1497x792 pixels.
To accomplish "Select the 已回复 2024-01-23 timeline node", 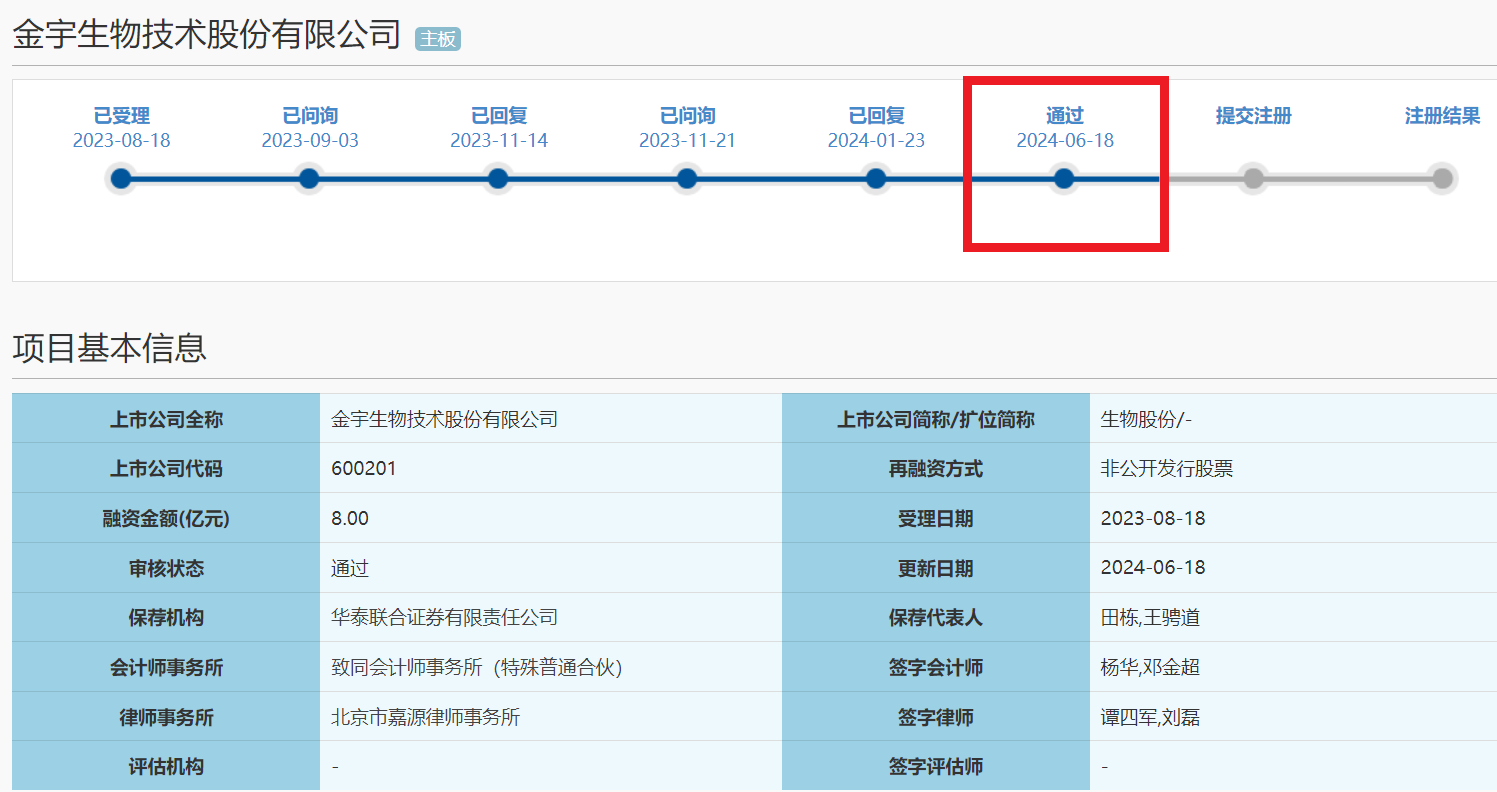I will [x=875, y=179].
